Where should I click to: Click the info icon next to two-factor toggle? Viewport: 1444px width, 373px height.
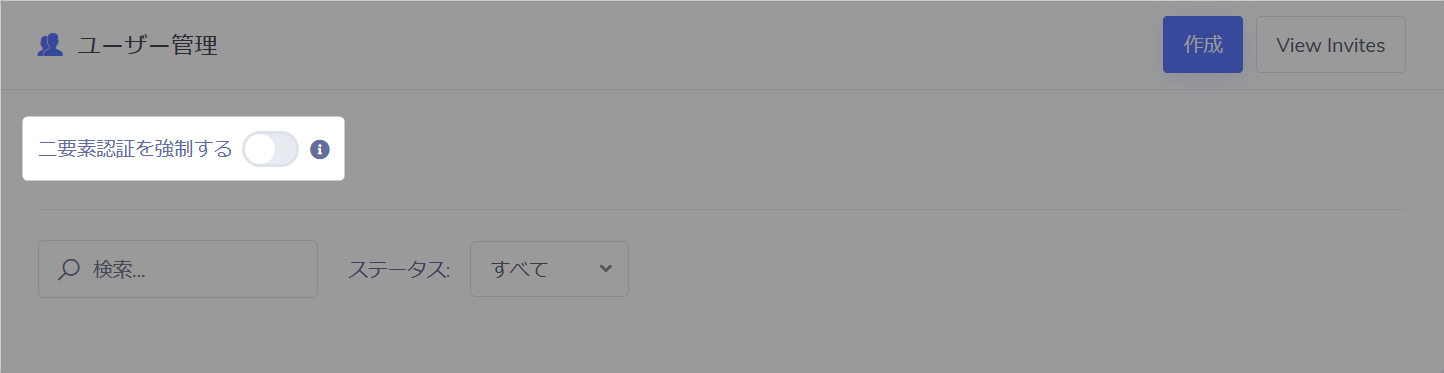coord(320,150)
